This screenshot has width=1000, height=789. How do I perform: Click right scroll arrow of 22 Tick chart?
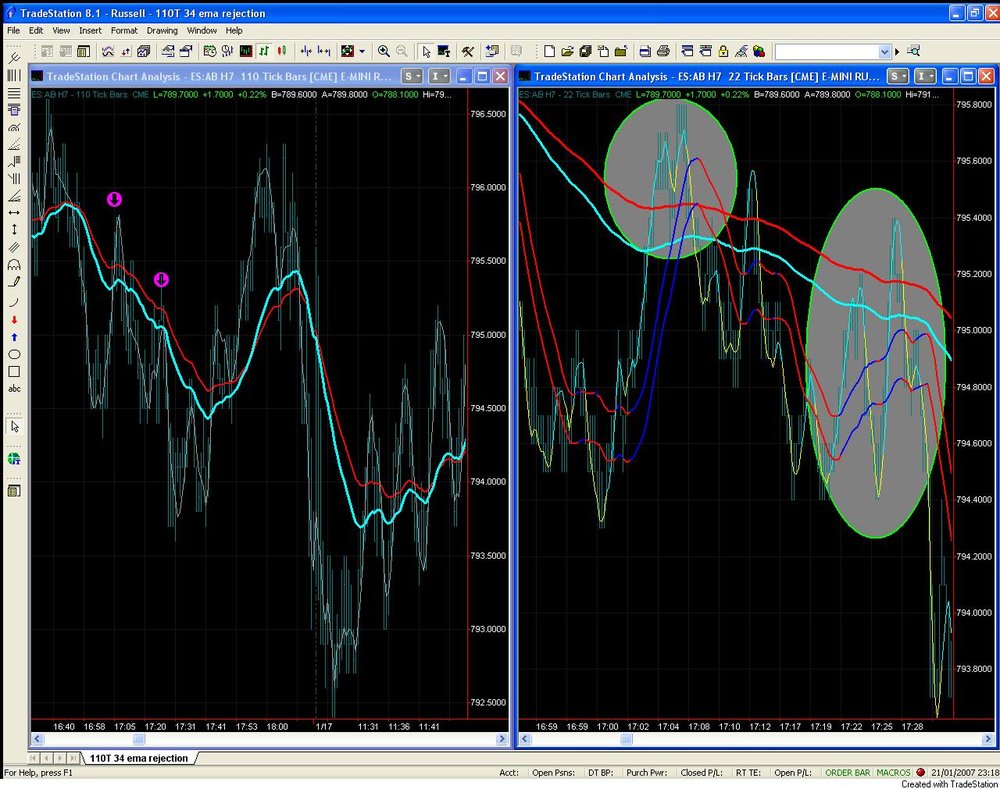(989, 739)
